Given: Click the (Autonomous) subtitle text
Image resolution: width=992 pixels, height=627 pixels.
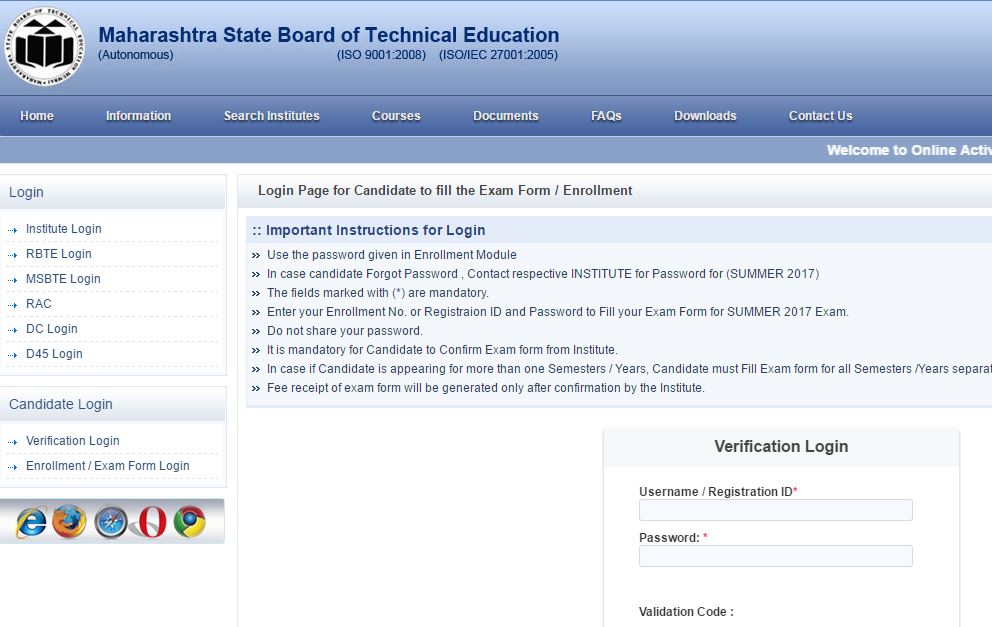Looking at the screenshot, I should pos(135,55).
